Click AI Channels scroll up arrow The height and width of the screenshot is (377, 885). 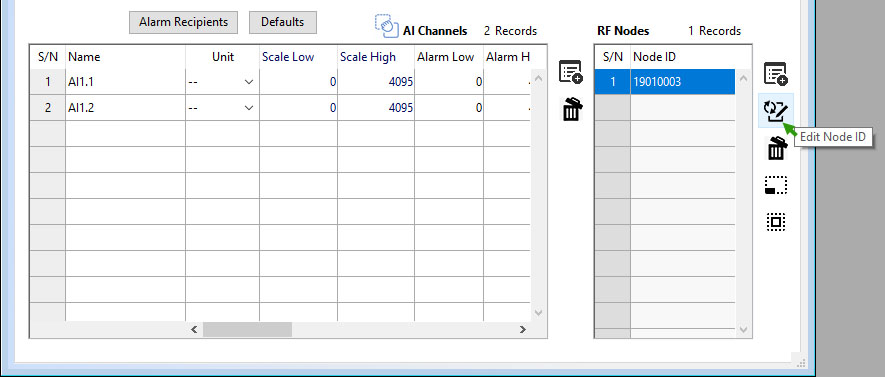click(538, 78)
